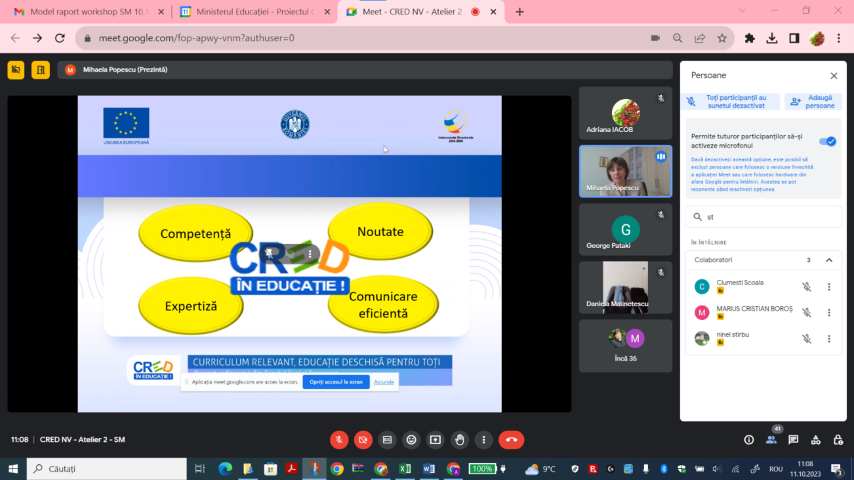Toggle the allow participants microphone switch
Image resolution: width=854 pixels, height=480 pixels.
tap(827, 141)
